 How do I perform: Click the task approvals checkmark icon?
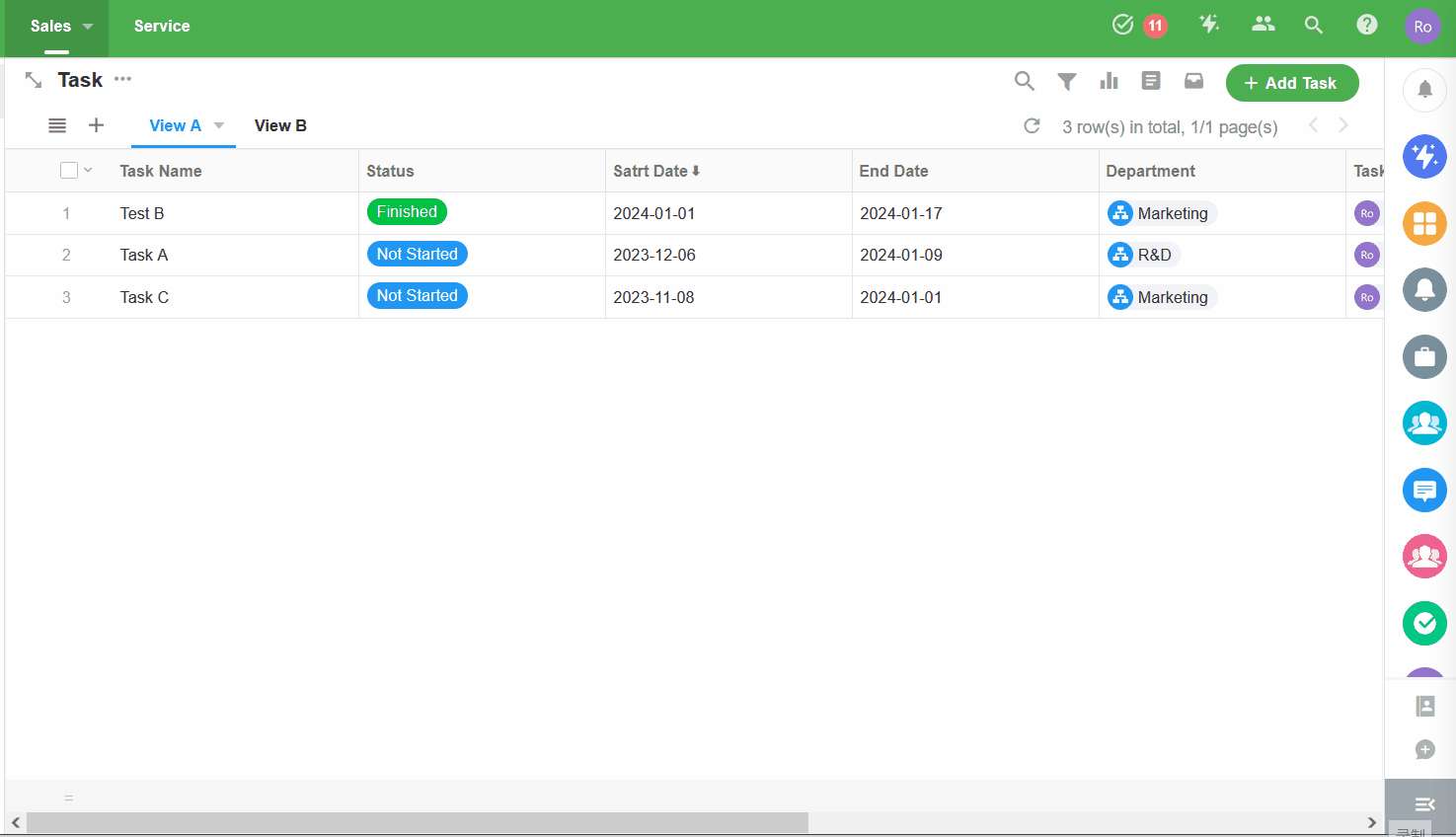(1122, 25)
